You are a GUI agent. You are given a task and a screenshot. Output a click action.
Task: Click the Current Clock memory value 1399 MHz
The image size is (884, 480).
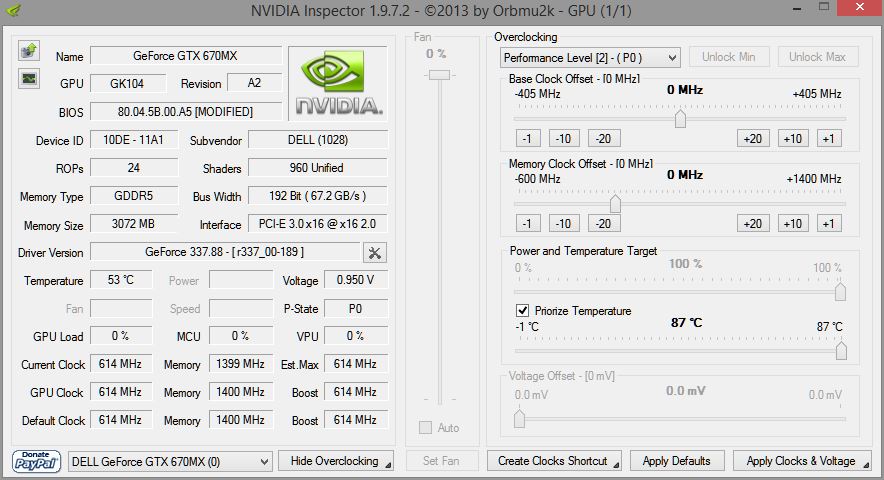click(x=241, y=364)
